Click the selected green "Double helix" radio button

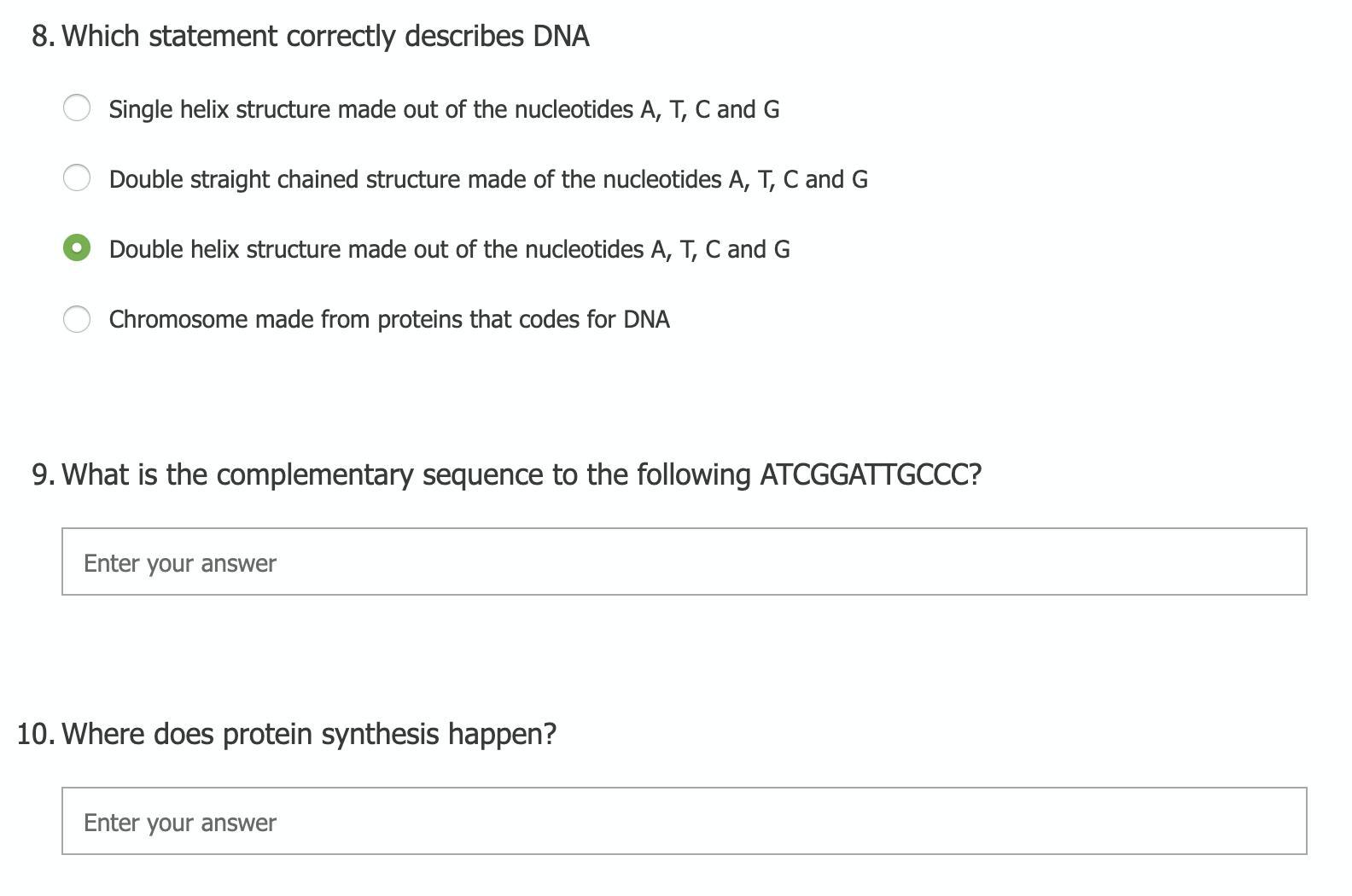(x=77, y=247)
